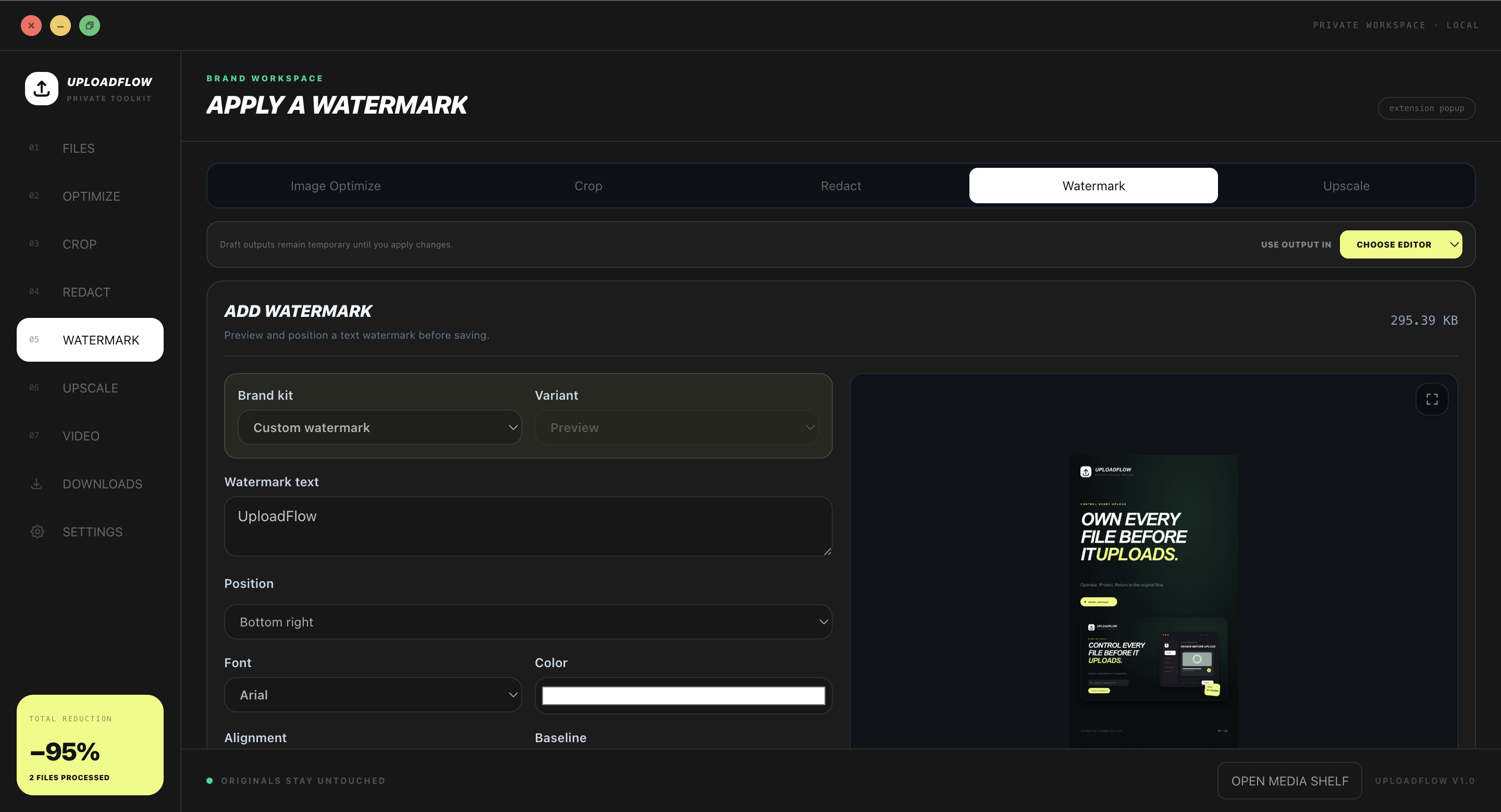Open Video in the sidebar
The width and height of the screenshot is (1501, 812).
90,436
